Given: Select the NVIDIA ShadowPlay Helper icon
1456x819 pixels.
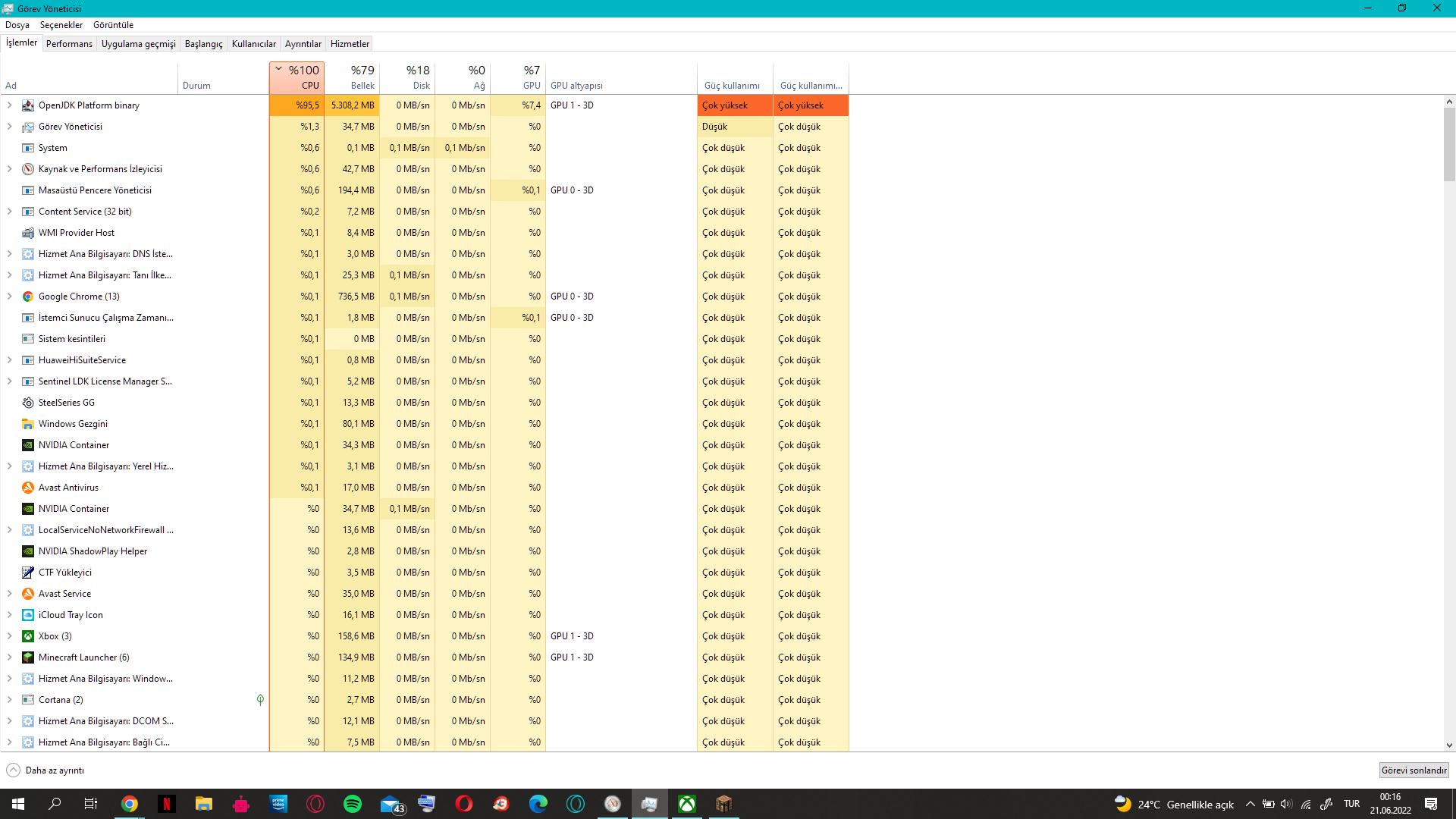Looking at the screenshot, I should [28, 551].
